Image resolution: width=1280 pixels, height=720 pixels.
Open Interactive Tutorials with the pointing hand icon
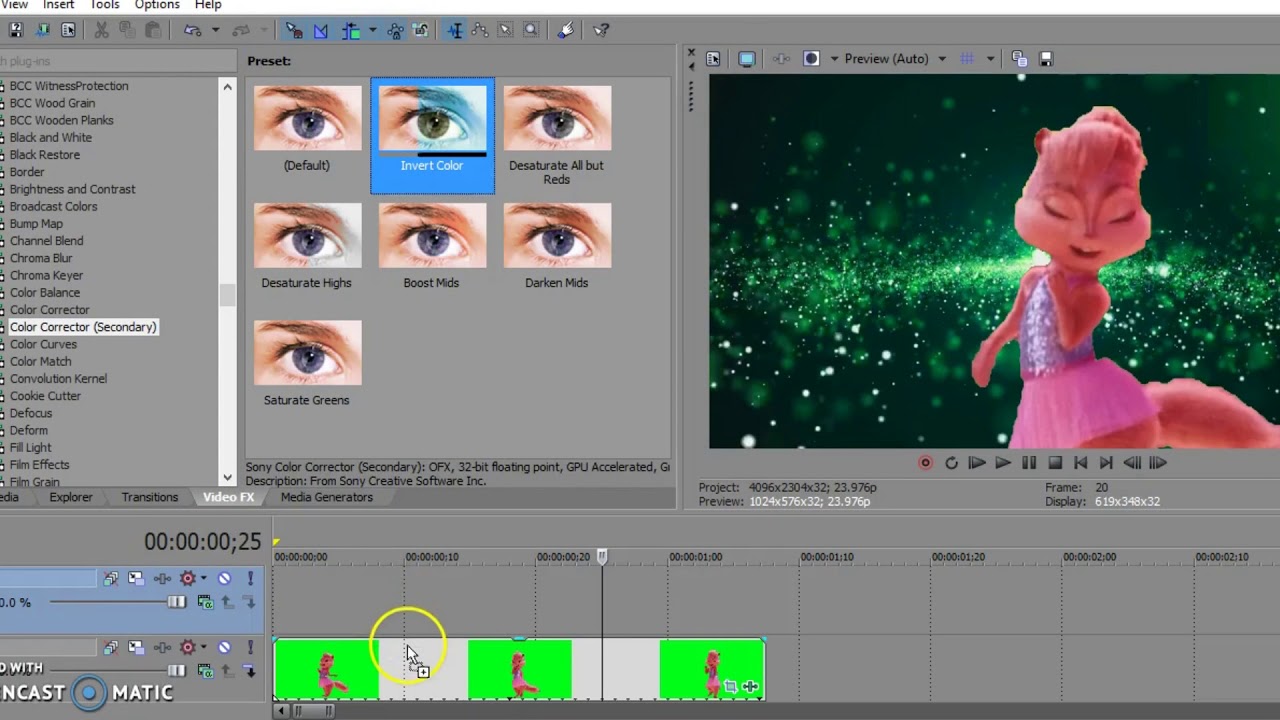point(566,30)
